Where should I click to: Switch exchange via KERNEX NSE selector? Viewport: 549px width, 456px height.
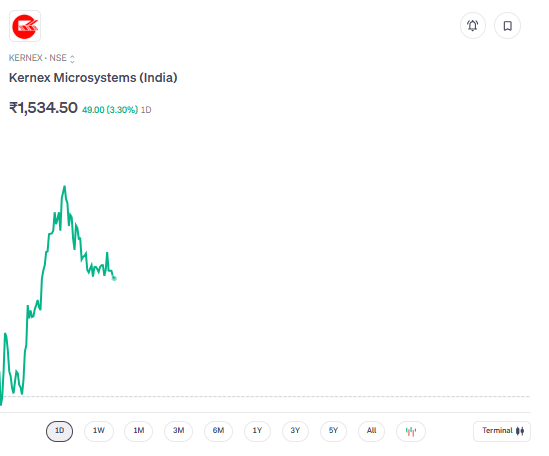[x=42, y=58]
